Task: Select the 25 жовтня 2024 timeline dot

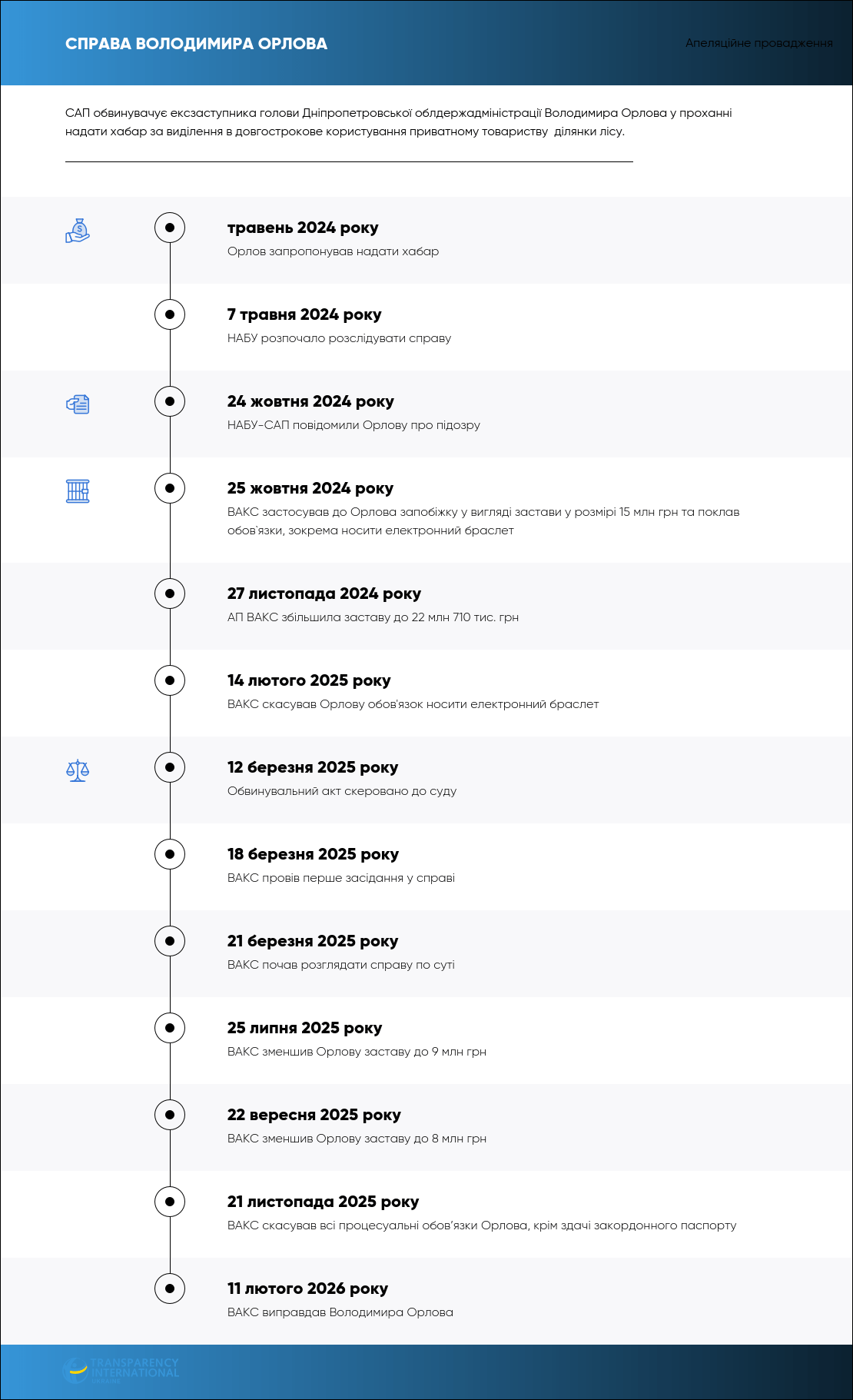Action: 170,488
